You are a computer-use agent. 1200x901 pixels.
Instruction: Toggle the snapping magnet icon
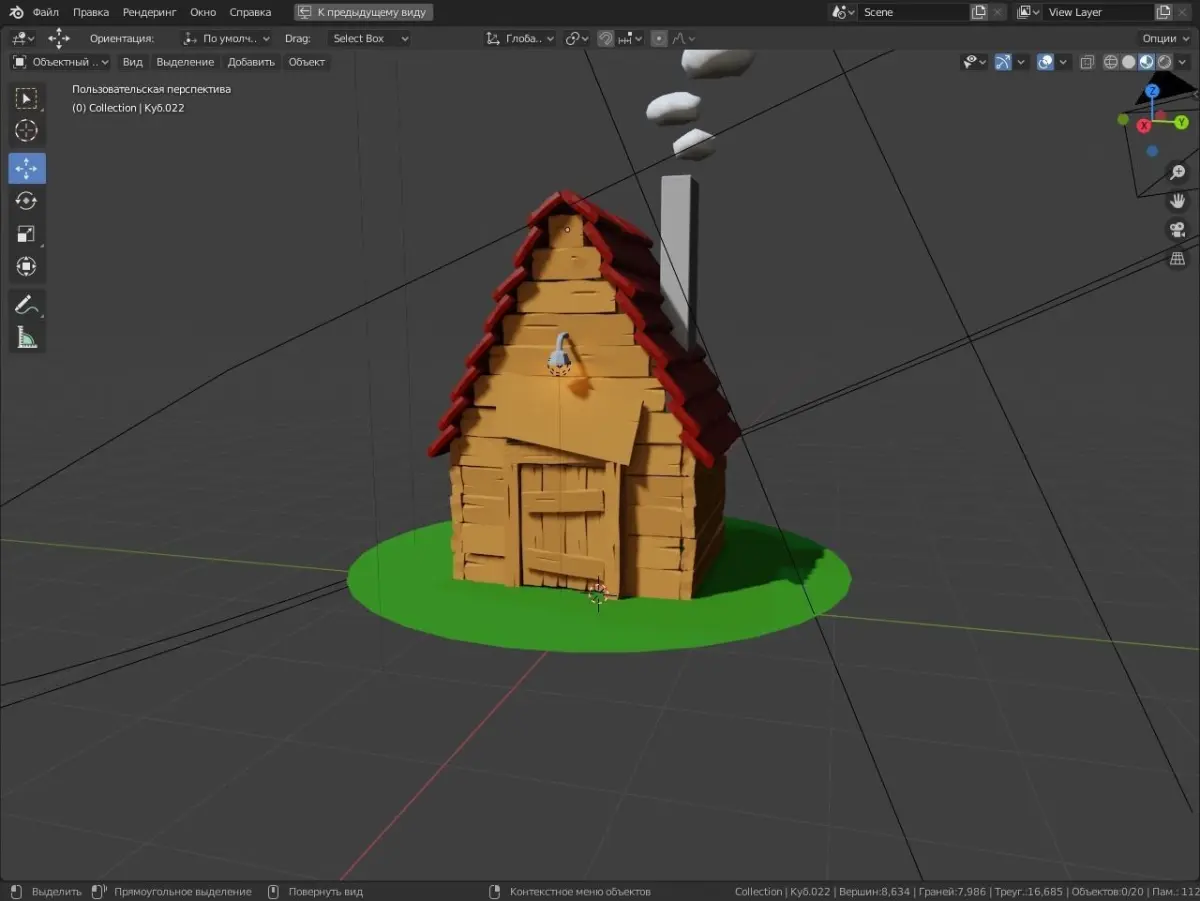[x=606, y=38]
